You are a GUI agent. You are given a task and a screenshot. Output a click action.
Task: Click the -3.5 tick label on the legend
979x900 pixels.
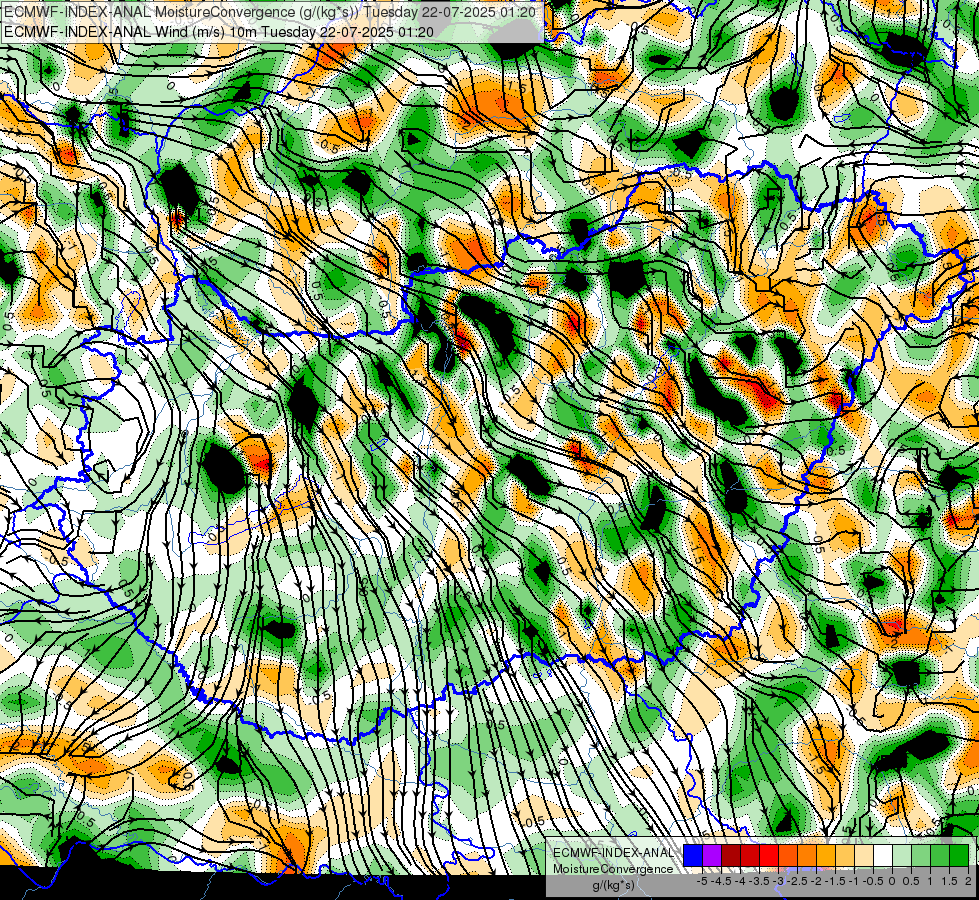tap(759, 881)
